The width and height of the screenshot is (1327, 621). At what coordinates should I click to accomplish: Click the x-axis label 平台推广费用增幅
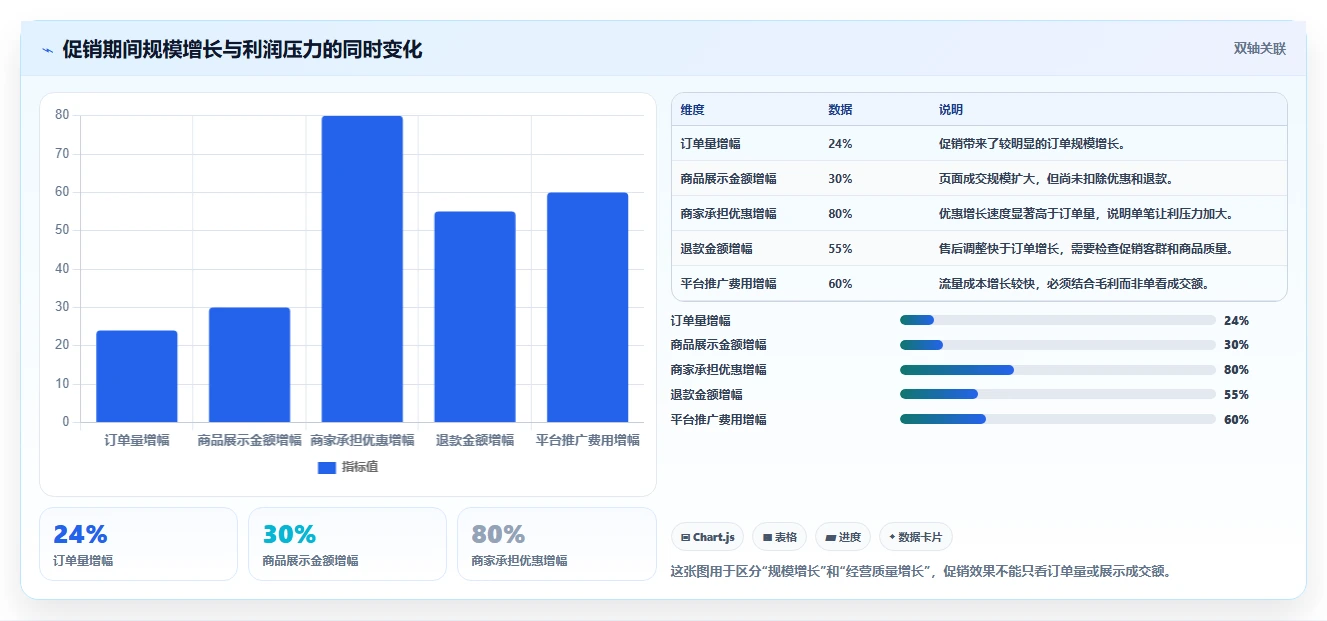pos(587,440)
